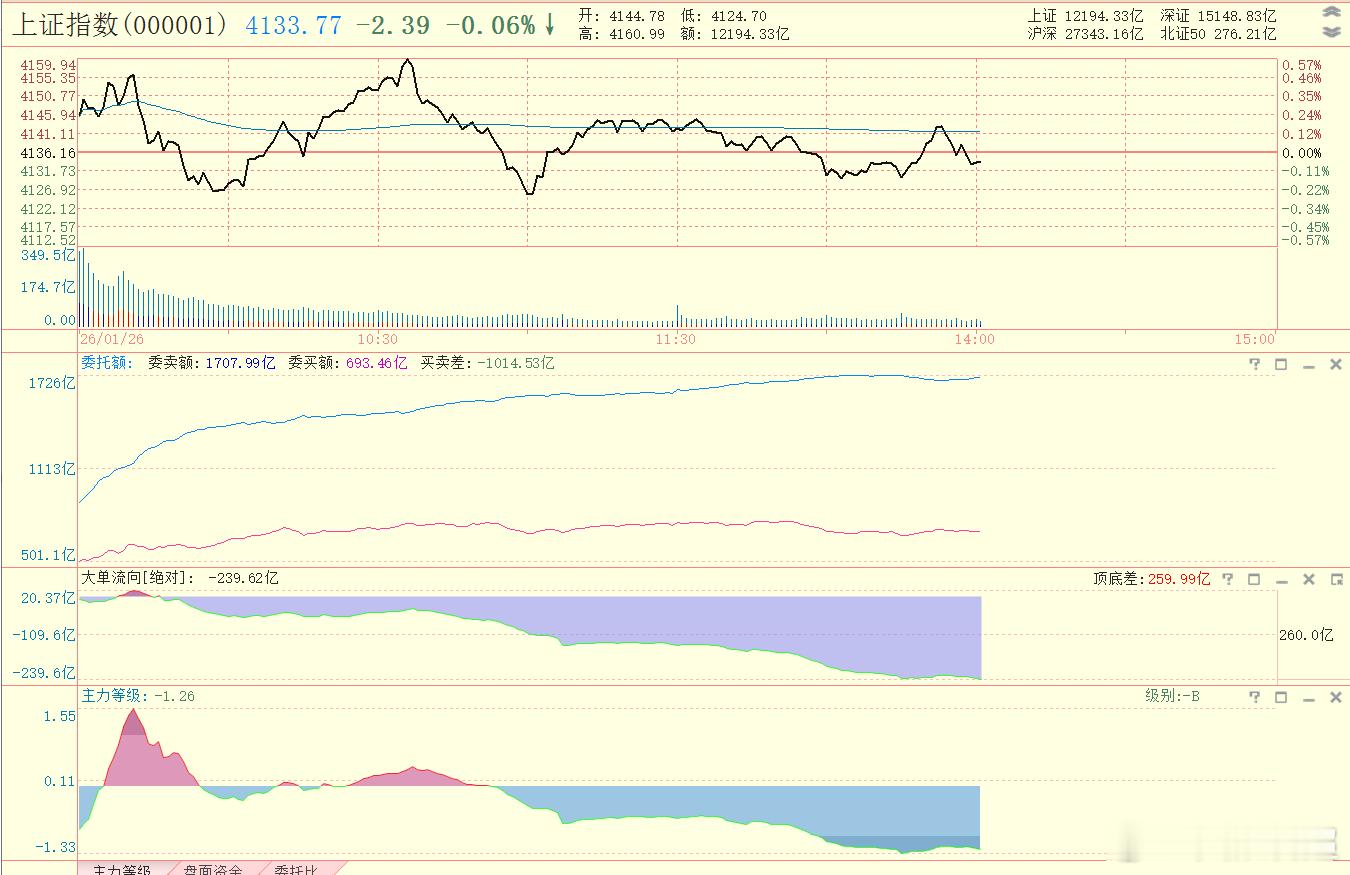The height and width of the screenshot is (875, 1350).
Task: Click the pop-out icon after 大单流向 close button
Action: coord(1336,579)
